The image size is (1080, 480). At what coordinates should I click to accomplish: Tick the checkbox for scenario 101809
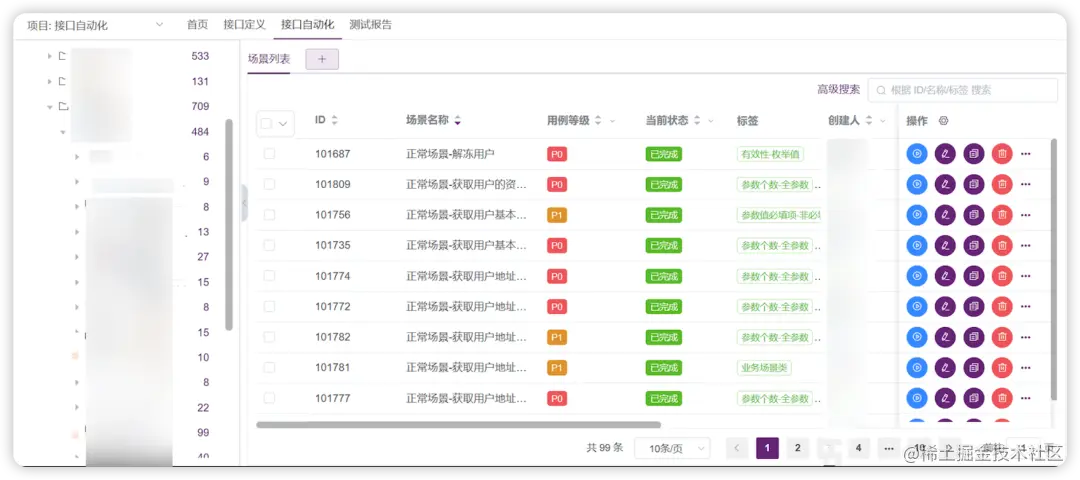click(269, 184)
